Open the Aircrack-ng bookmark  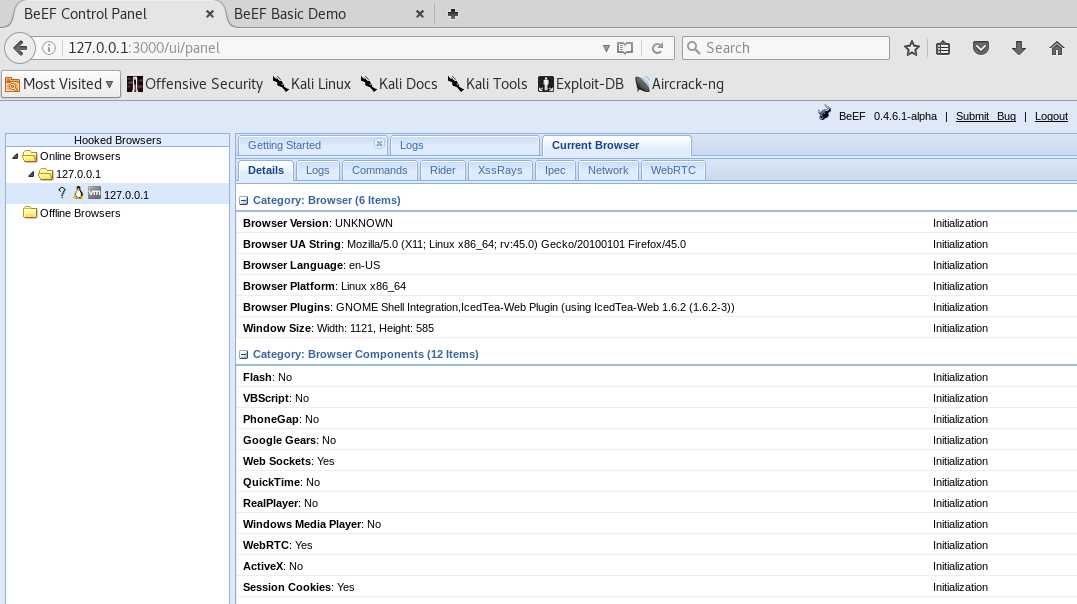[679, 84]
